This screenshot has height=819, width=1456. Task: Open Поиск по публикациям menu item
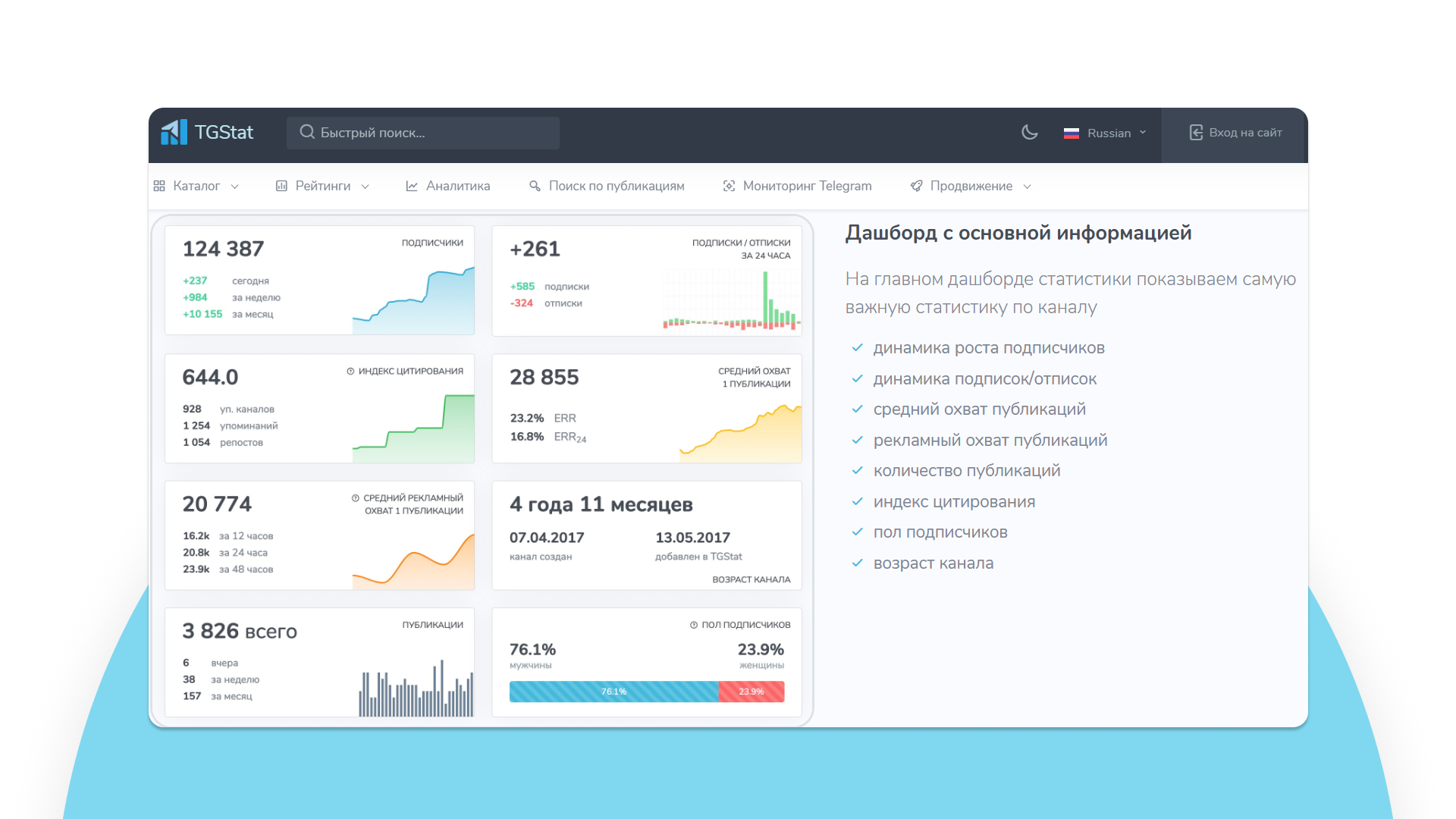tap(616, 186)
